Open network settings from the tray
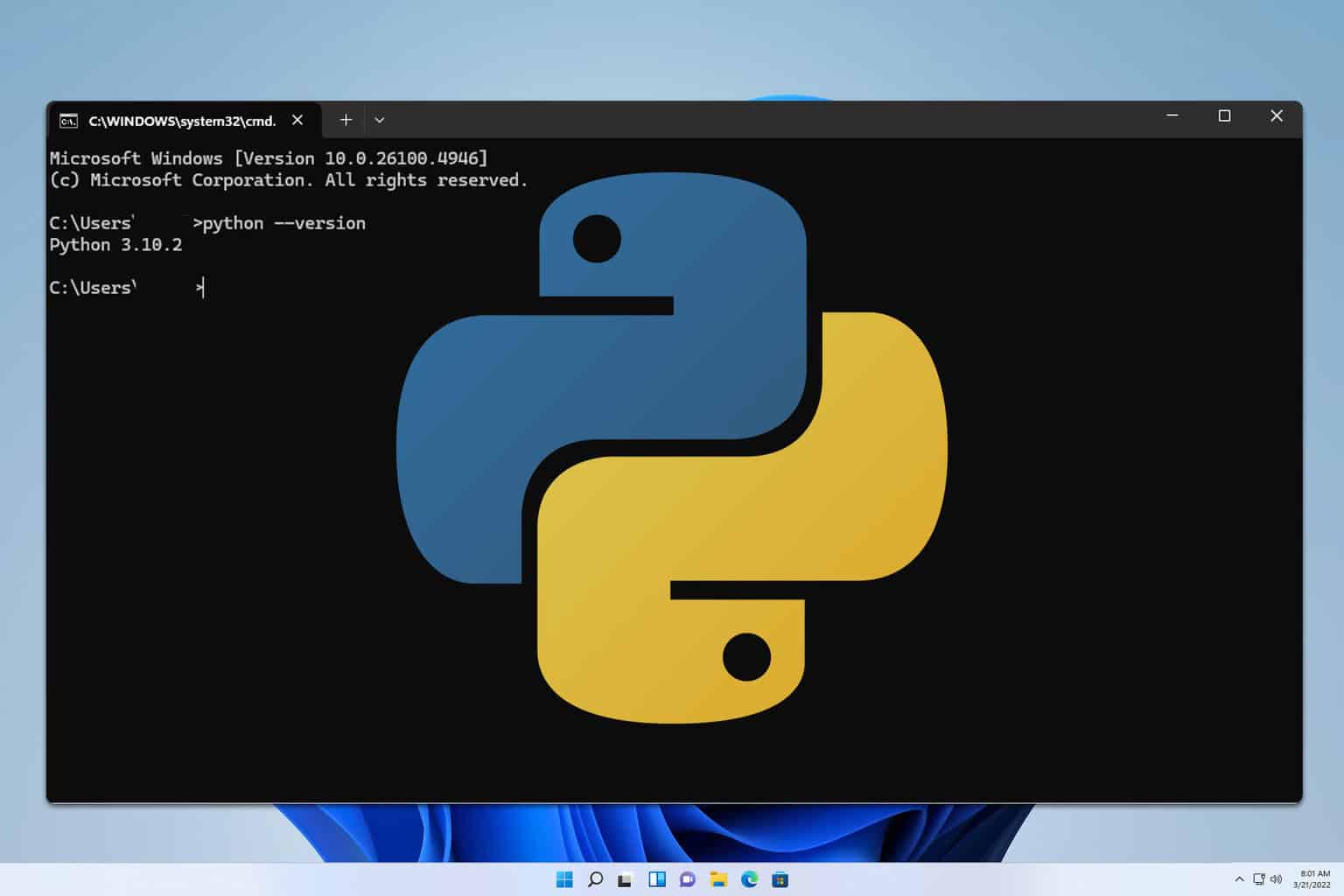 (x=1258, y=879)
